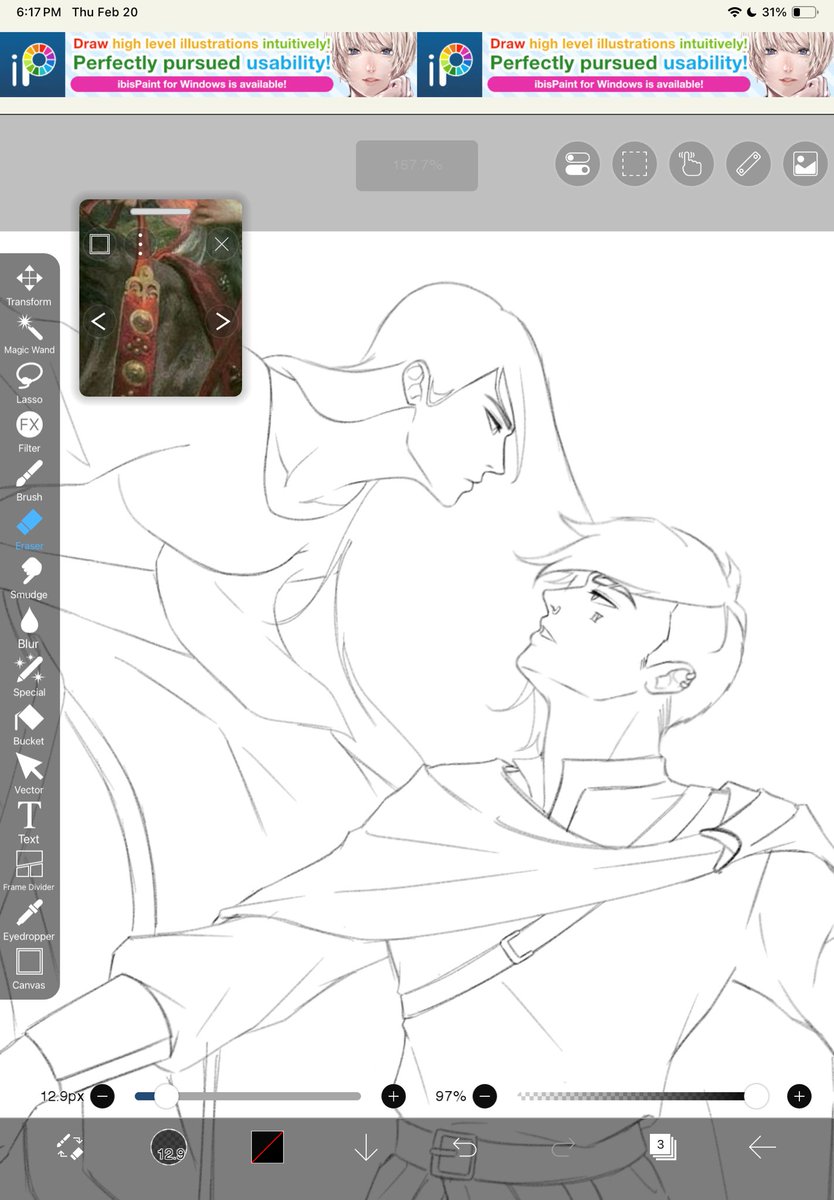
Task: Select the Smudge tool
Action: coord(29,579)
